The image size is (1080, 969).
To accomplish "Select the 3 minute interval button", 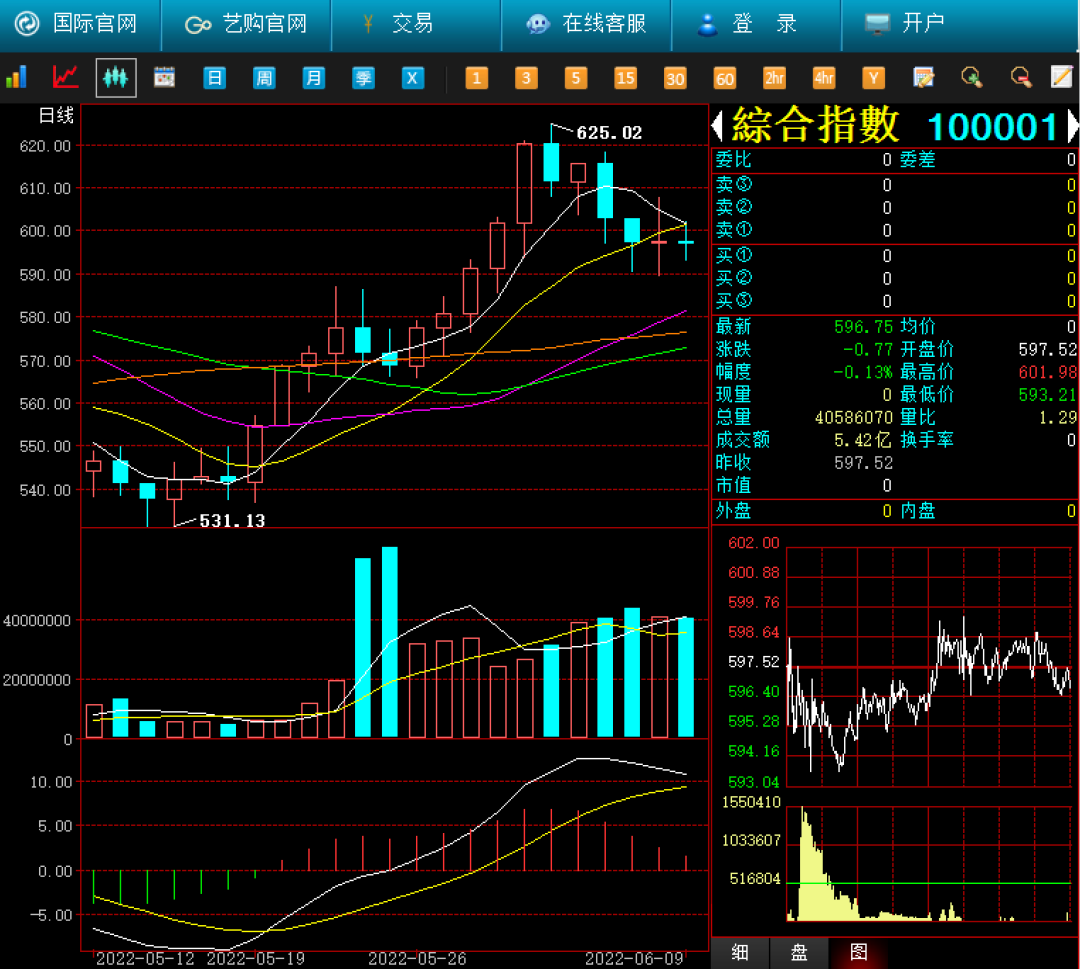I will [x=526, y=78].
